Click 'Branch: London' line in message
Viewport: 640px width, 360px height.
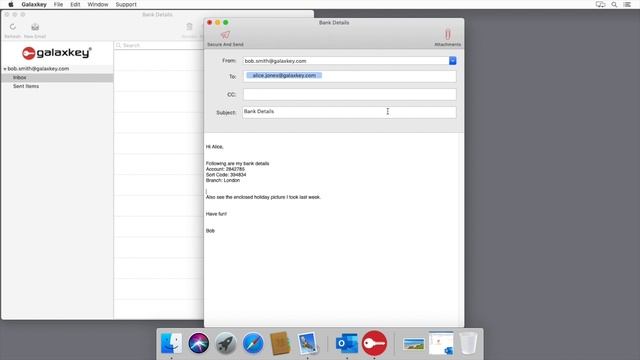[223, 180]
